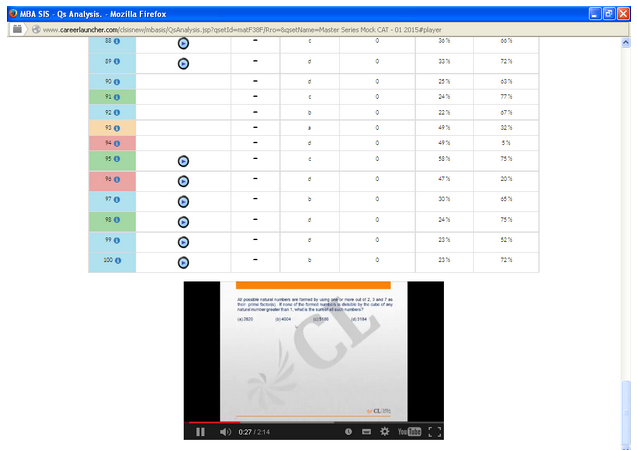This screenshot has height=450, width=637.
Task: Toggle theater mode in the video player
Action: coord(366,431)
